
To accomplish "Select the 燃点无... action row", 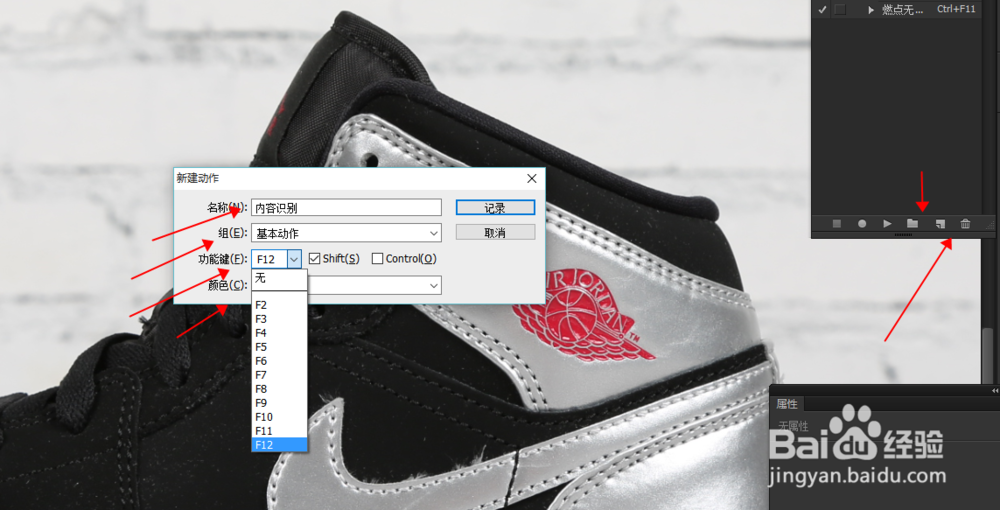I will click(897, 10).
